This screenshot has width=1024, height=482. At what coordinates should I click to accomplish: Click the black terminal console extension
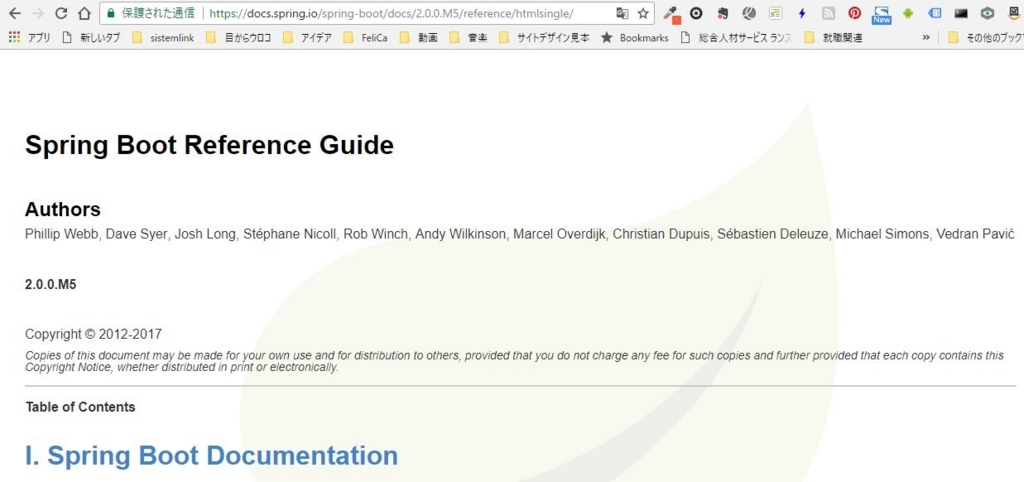(x=961, y=13)
